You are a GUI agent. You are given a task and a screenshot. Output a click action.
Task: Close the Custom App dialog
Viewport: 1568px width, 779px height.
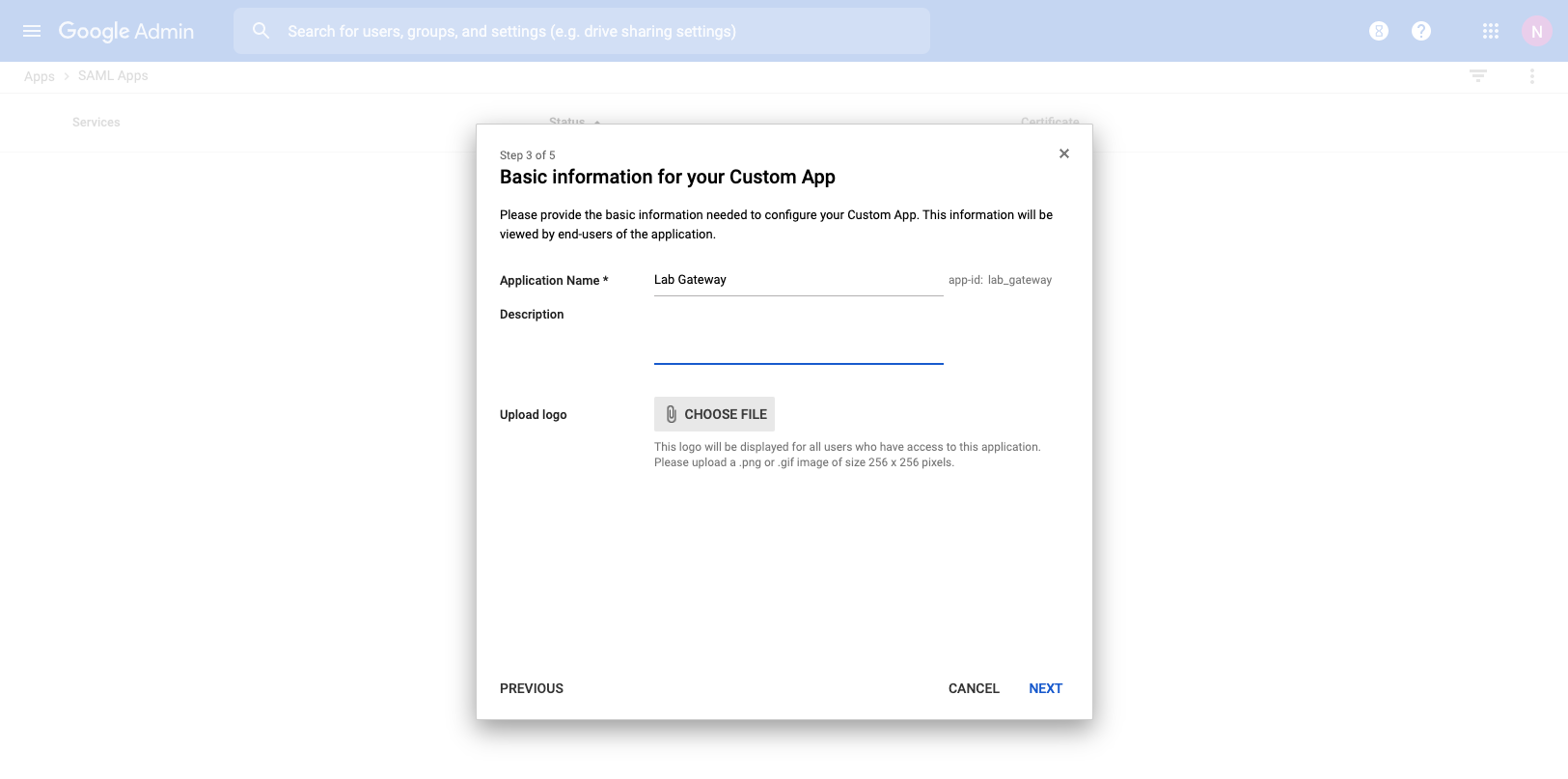1063,153
